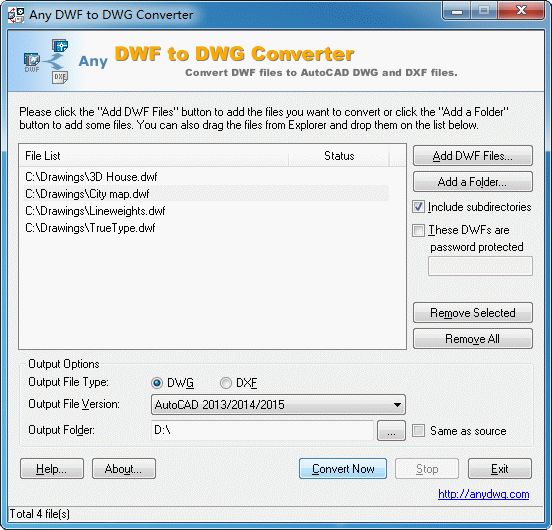Image resolution: width=552 pixels, height=530 pixels.
Task: Click the File List column header
Action: click(154, 156)
